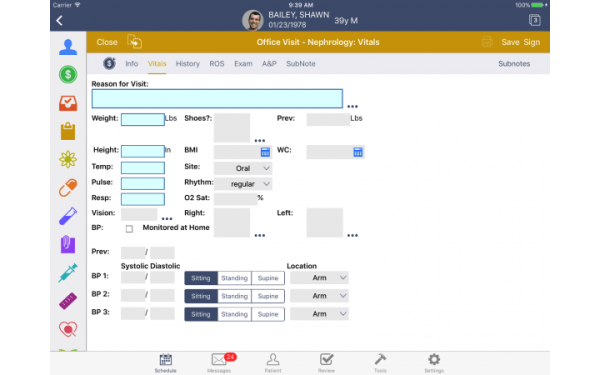Open the patient profile sidebar icon

68,47
